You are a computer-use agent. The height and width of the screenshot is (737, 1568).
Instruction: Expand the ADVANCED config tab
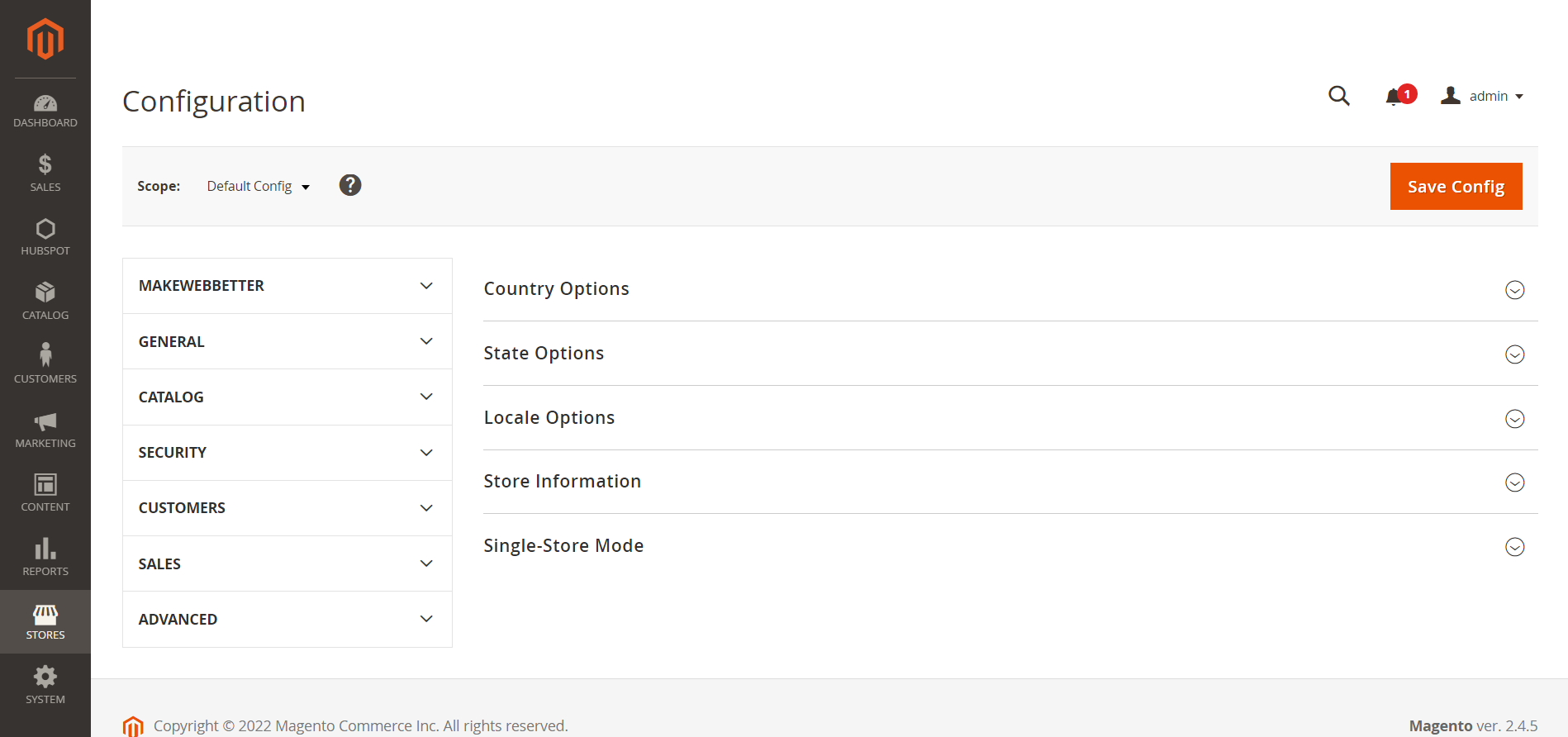(287, 620)
